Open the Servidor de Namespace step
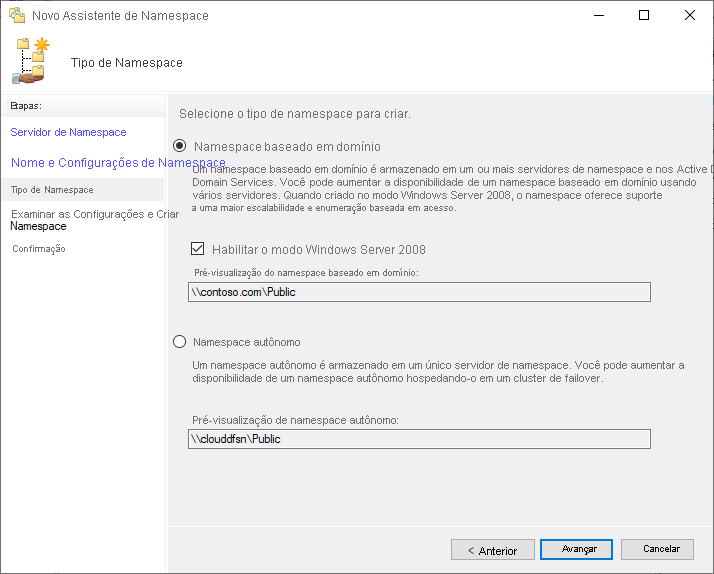This screenshot has height=574, width=714. (x=68, y=132)
